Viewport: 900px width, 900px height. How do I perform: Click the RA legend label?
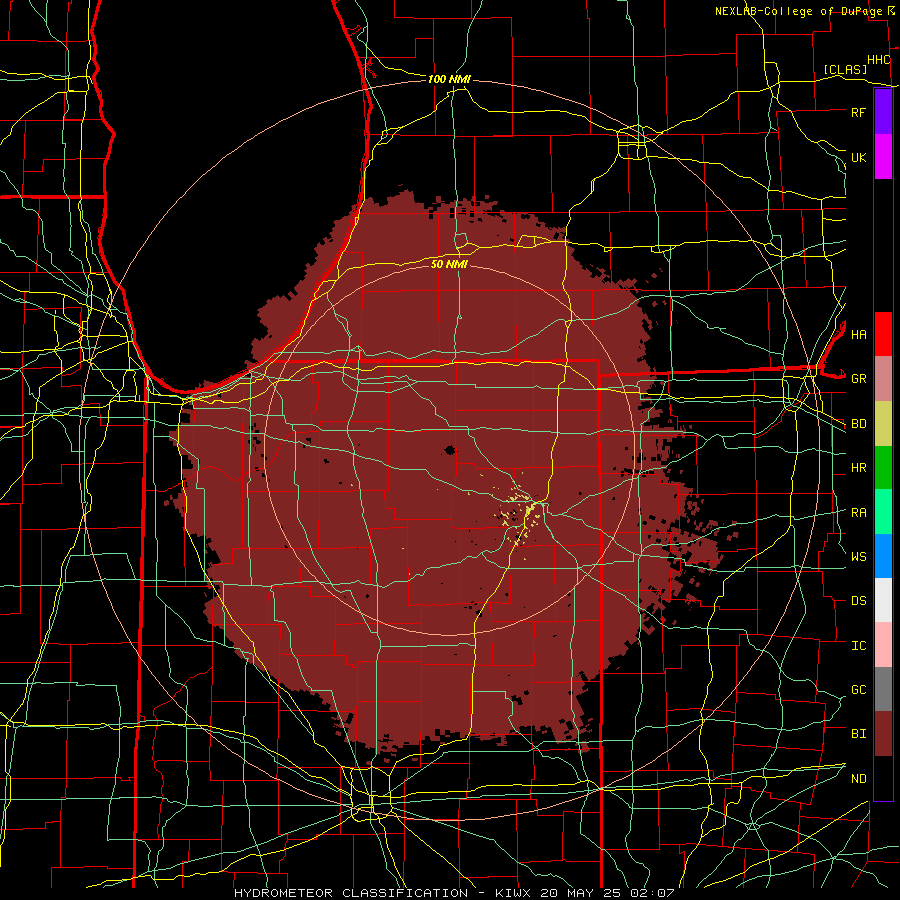pyautogui.click(x=858, y=513)
